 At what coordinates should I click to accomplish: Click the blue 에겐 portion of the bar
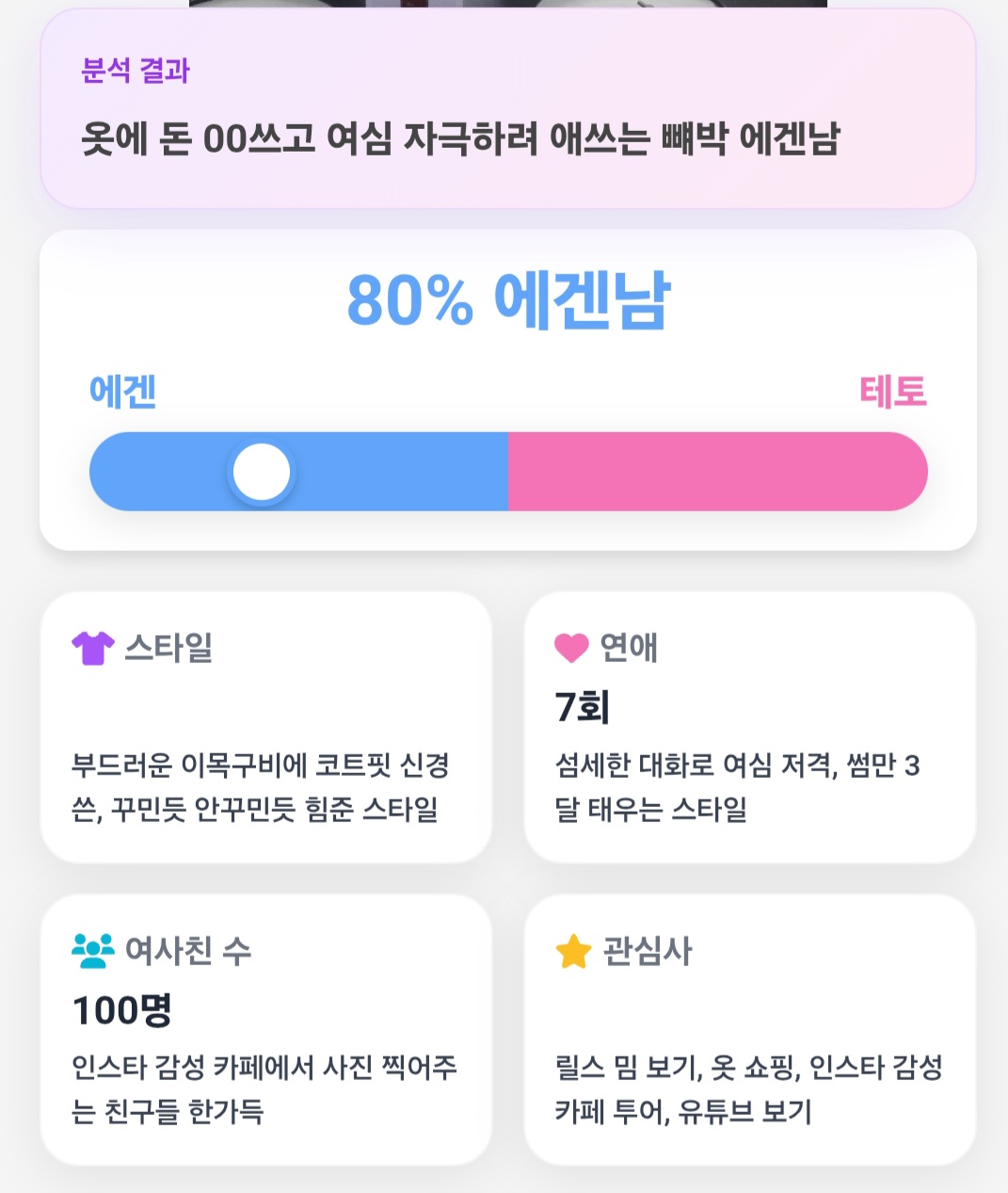(x=298, y=472)
